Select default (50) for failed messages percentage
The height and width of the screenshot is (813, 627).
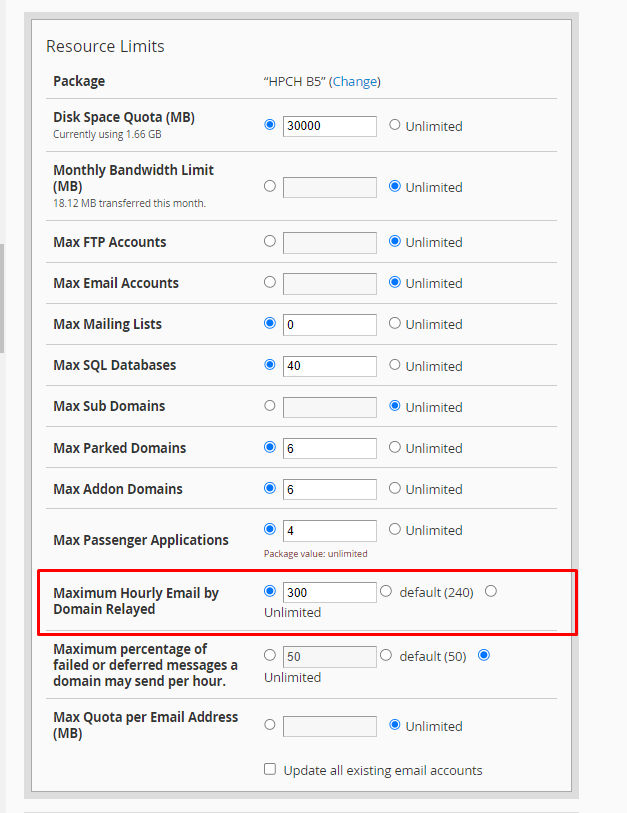[386, 655]
